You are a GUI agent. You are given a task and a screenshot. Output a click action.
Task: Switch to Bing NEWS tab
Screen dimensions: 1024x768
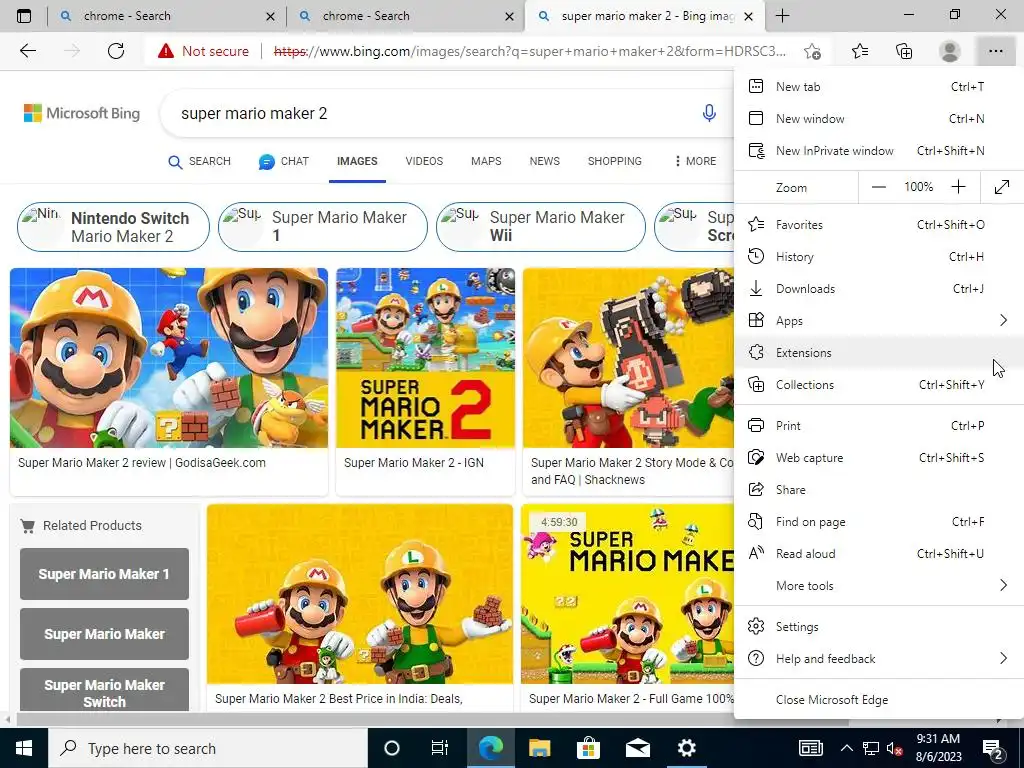[545, 161]
